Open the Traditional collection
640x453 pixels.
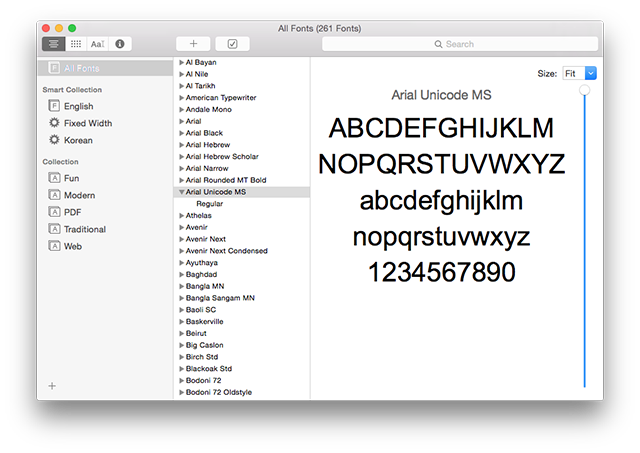(x=105, y=229)
